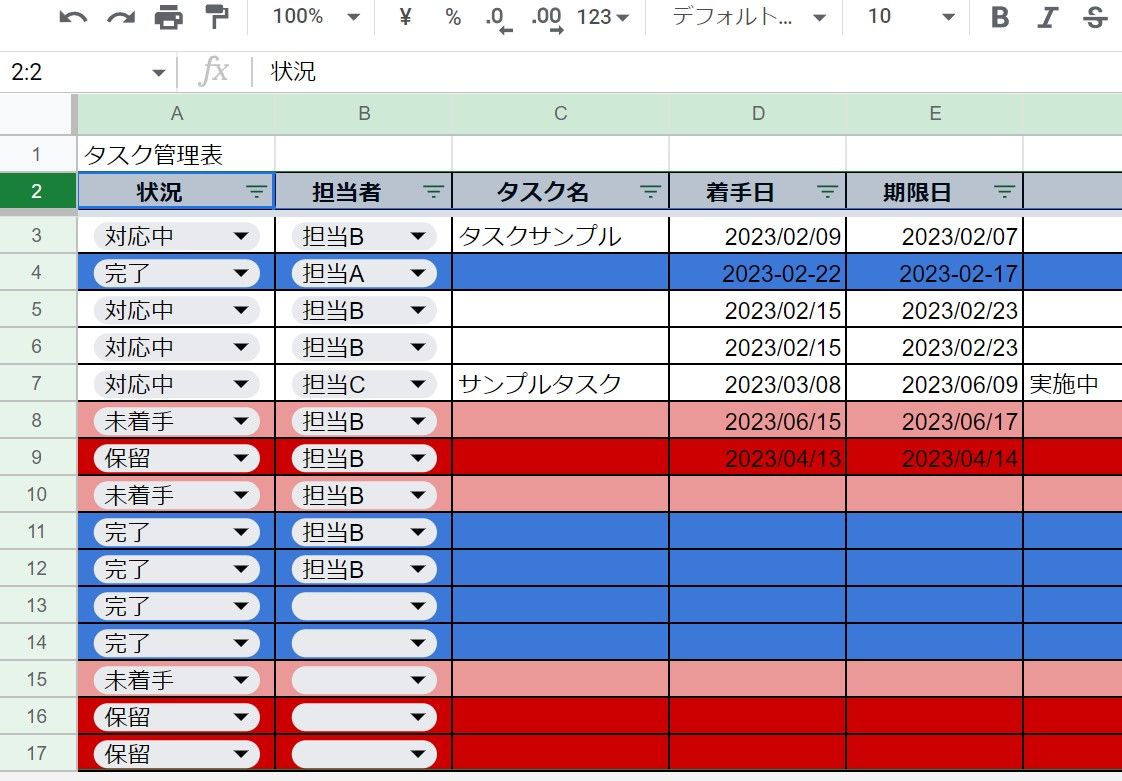Image resolution: width=1122 pixels, height=781 pixels.
Task: Select the paint format roller icon
Action: coord(216,16)
